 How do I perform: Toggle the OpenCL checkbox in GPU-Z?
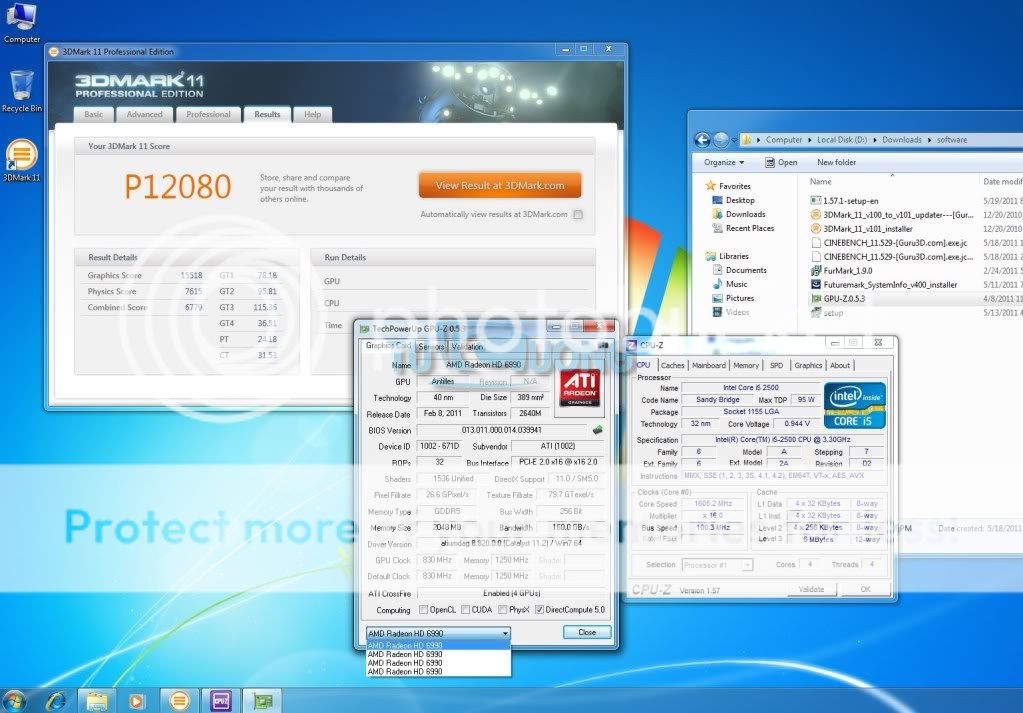(423, 610)
